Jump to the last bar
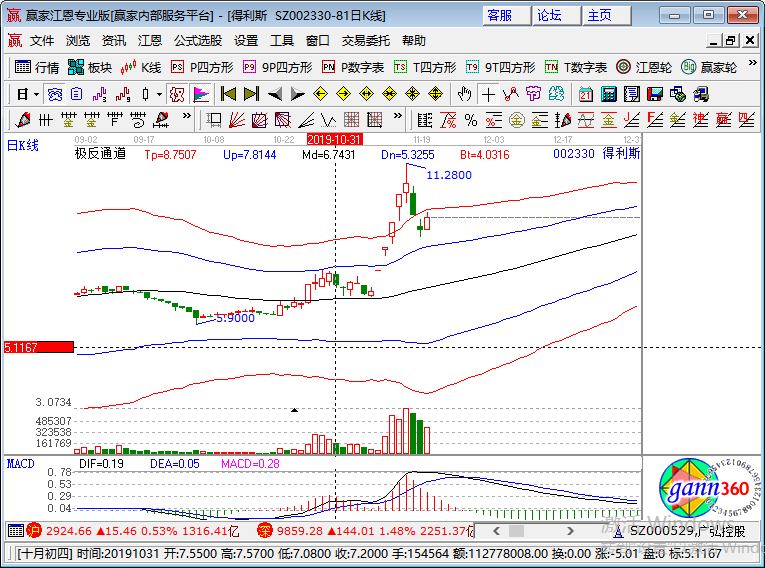 pos(251,94)
